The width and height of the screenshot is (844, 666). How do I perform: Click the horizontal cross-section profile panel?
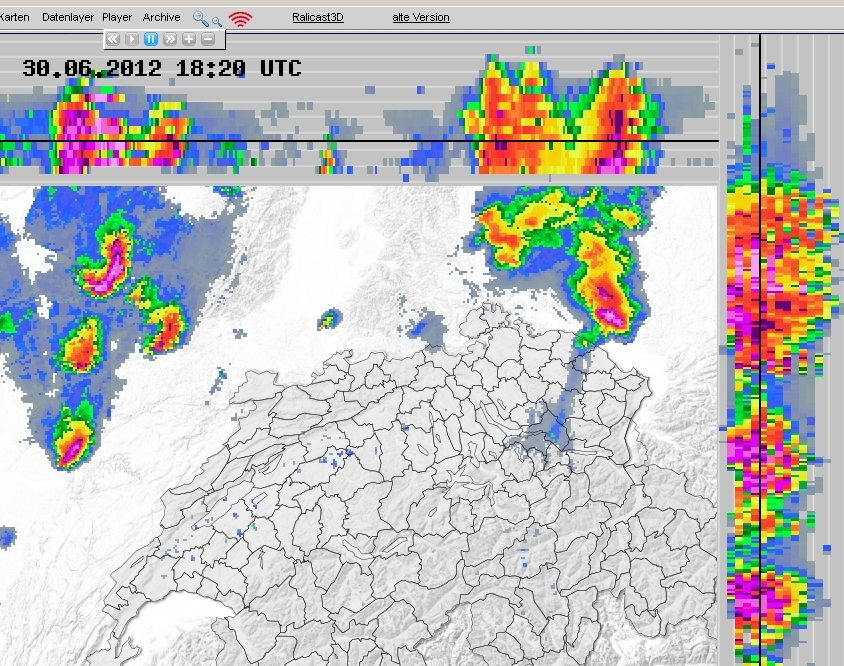pyautogui.click(x=359, y=108)
